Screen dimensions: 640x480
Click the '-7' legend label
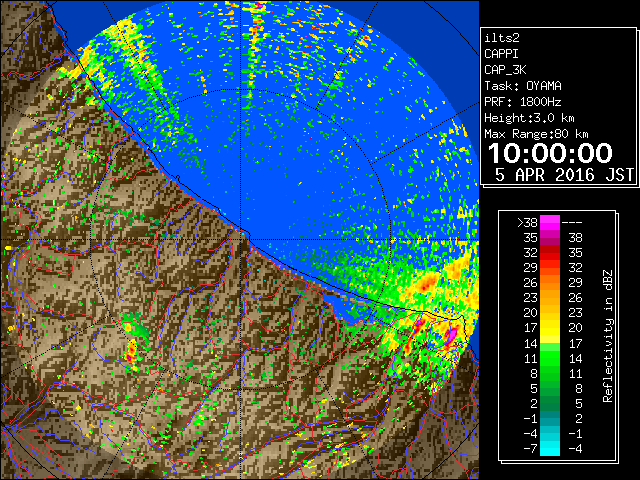click(x=530, y=449)
